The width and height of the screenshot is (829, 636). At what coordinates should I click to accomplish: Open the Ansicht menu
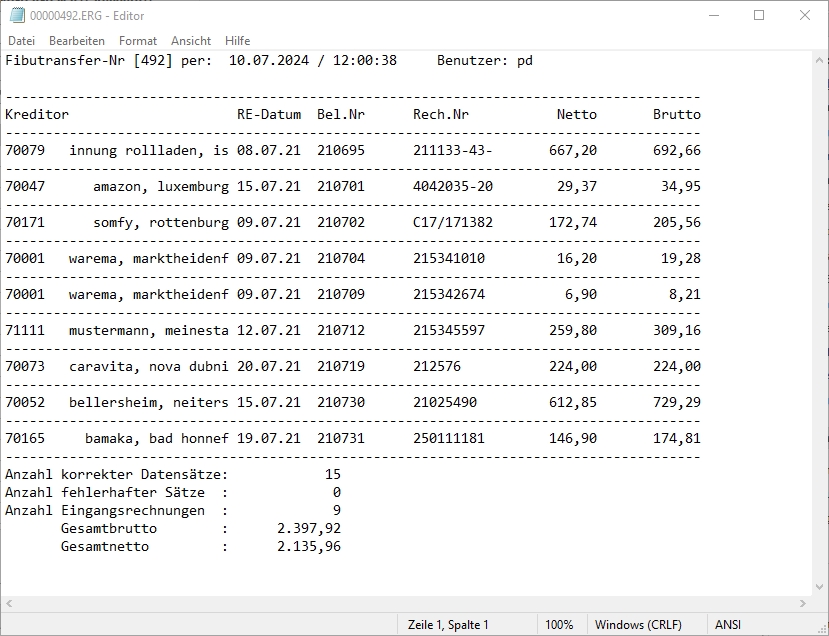click(191, 41)
